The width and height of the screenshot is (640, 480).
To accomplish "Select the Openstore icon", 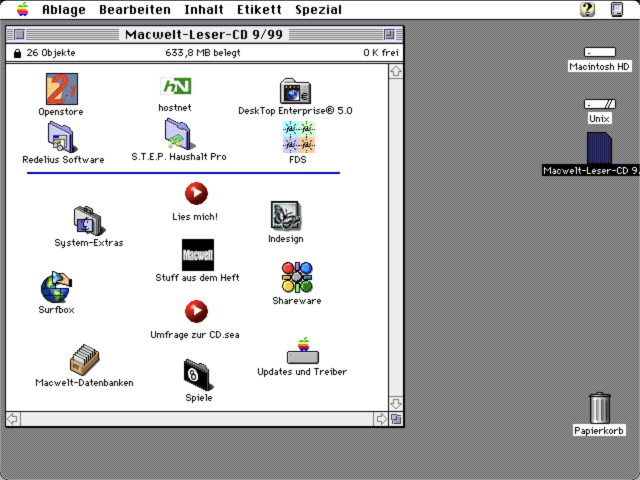I will (x=62, y=89).
